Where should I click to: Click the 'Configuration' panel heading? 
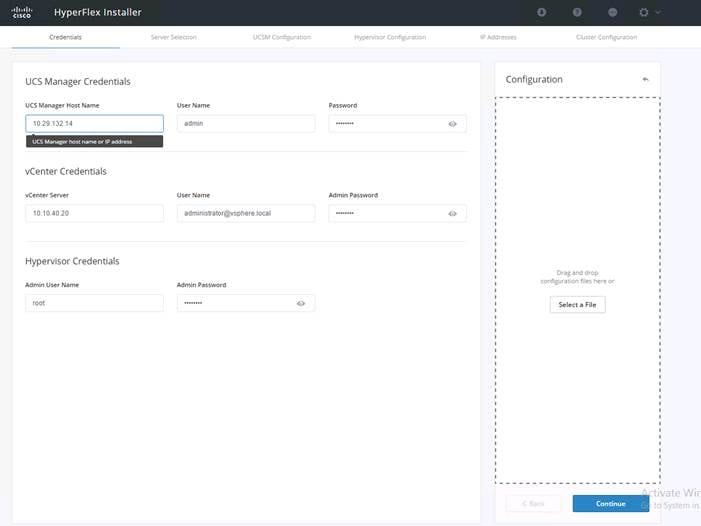pyautogui.click(x=534, y=79)
